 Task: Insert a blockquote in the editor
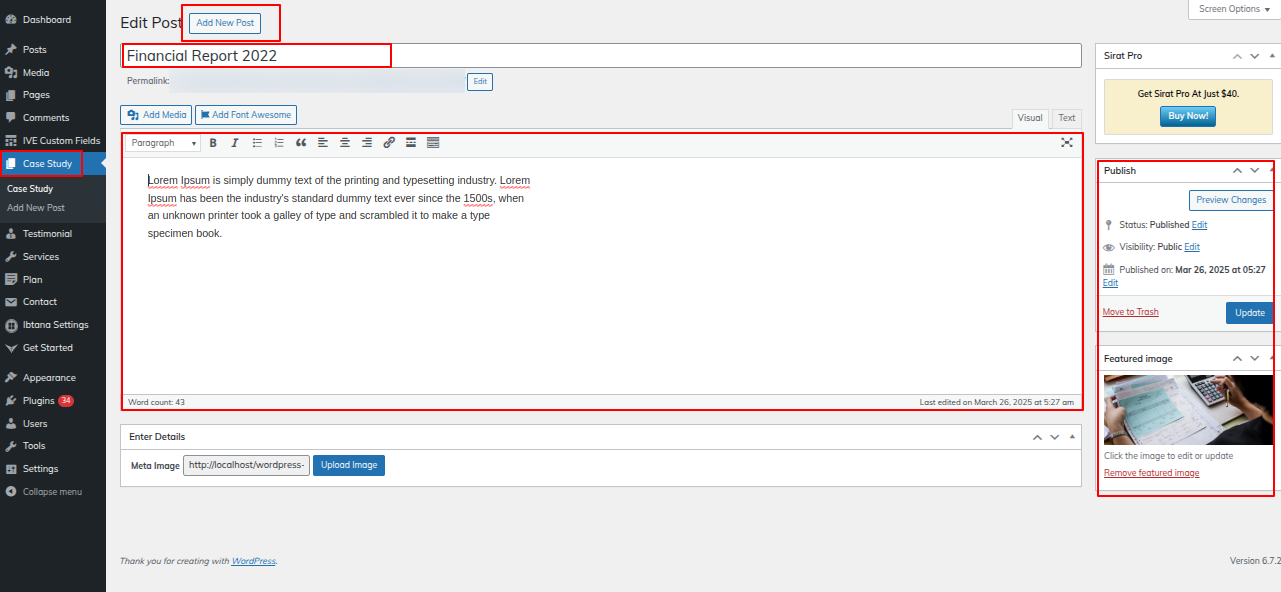pyautogui.click(x=301, y=143)
